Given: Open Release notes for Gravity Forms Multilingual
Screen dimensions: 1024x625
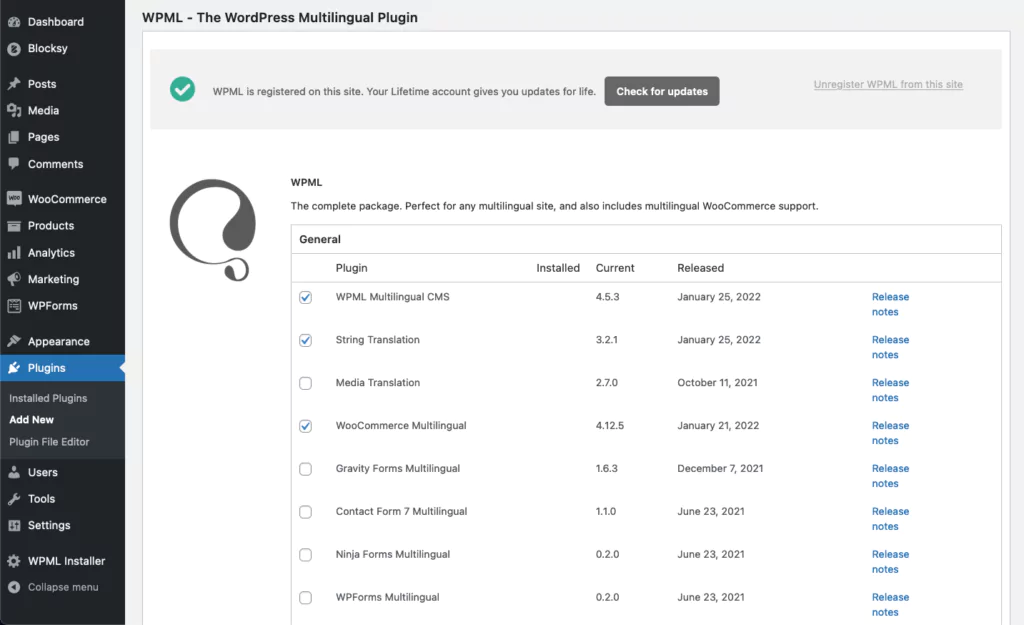Looking at the screenshot, I should tap(890, 476).
